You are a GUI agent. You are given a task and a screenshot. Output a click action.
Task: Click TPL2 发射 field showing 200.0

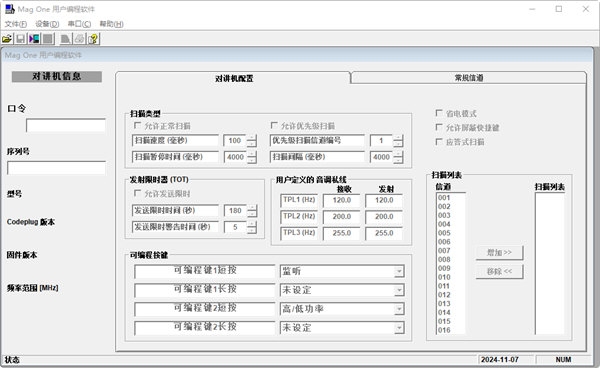[x=384, y=217]
